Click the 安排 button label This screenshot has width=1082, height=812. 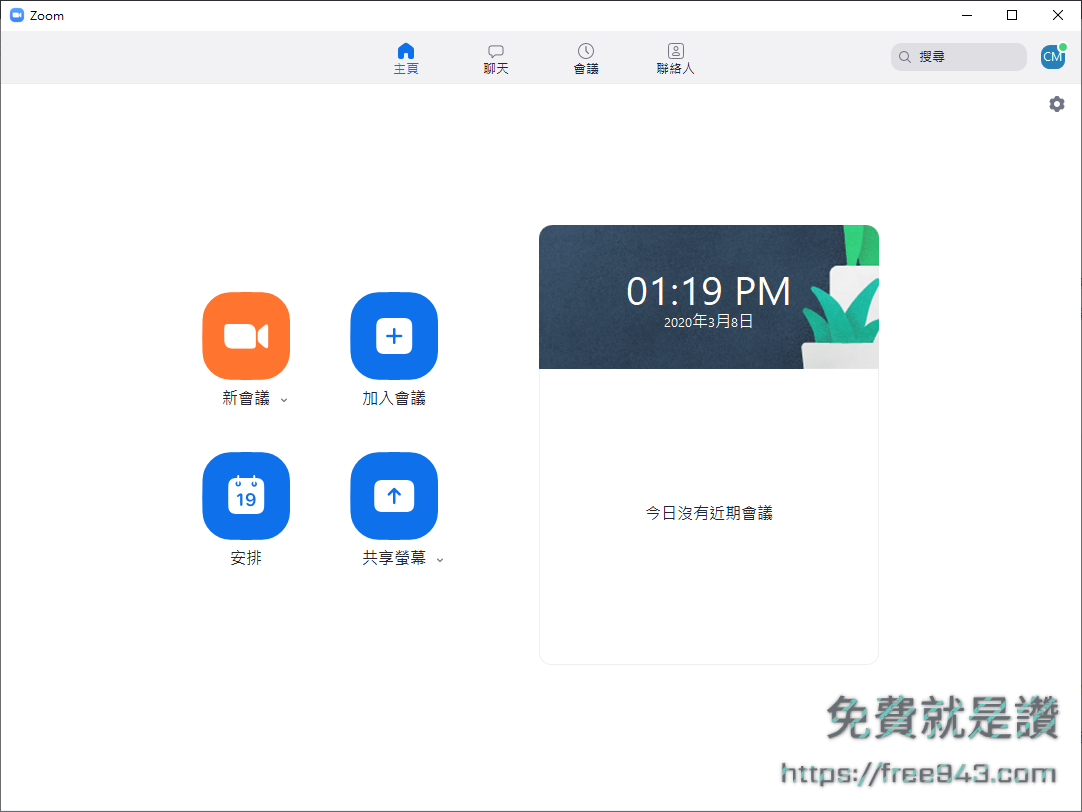246,558
